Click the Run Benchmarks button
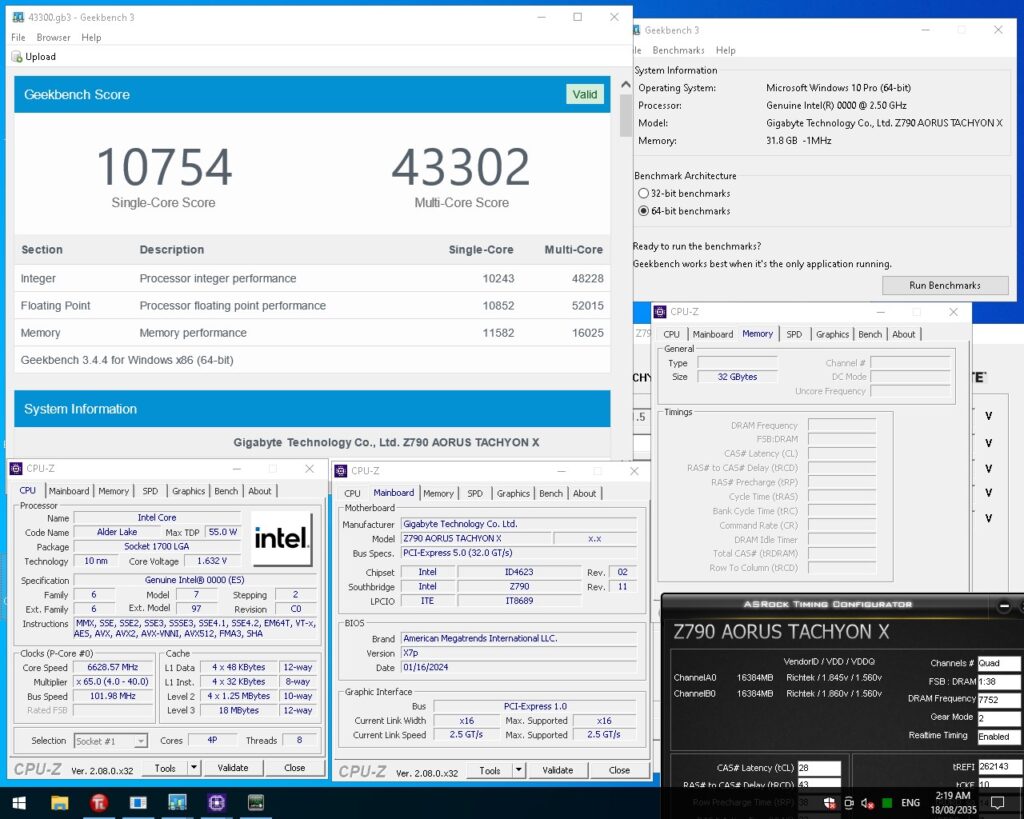Screen dimensions: 1024x819 click(x=944, y=285)
